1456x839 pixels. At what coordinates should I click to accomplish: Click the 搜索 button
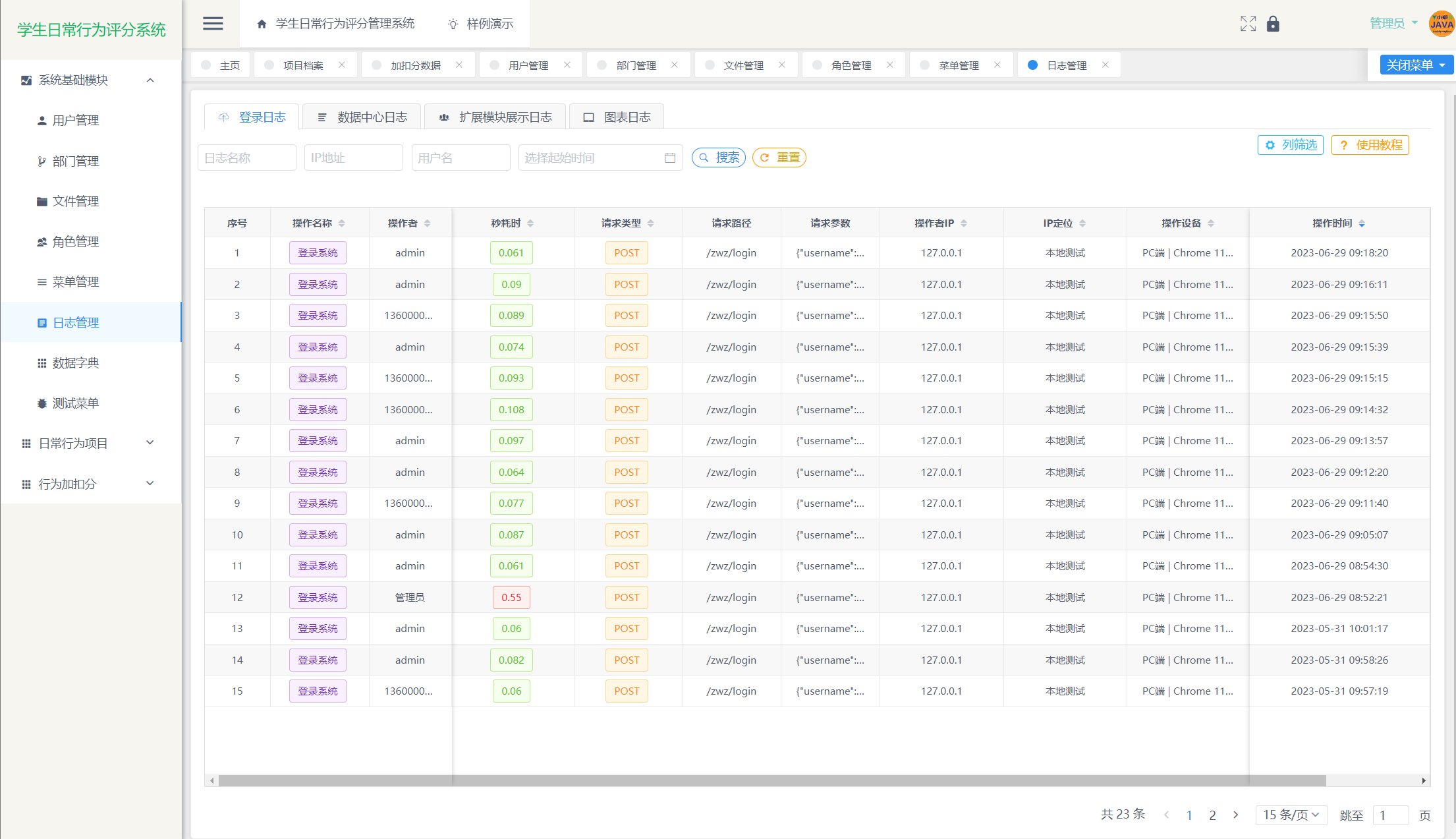(x=718, y=157)
